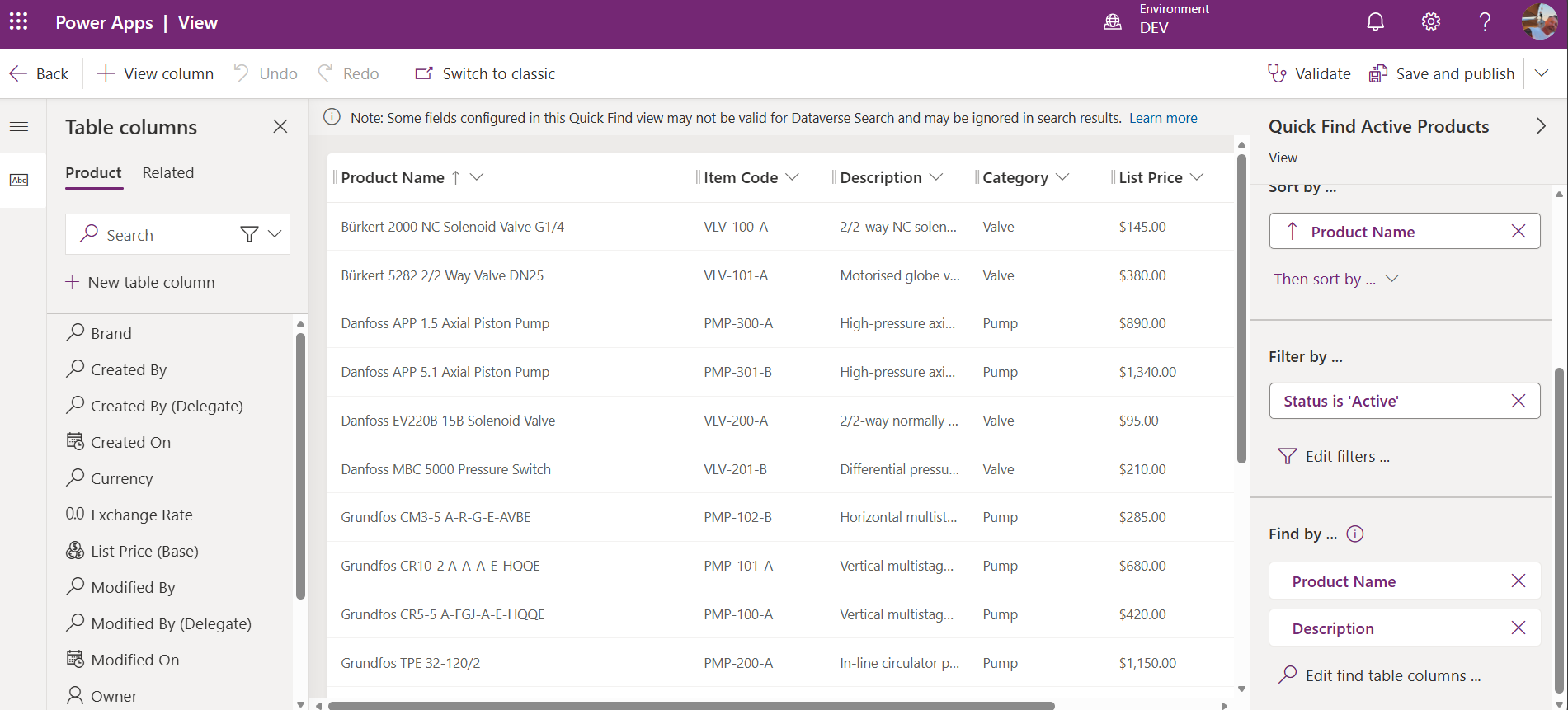Open List Price column header menu

(1197, 177)
